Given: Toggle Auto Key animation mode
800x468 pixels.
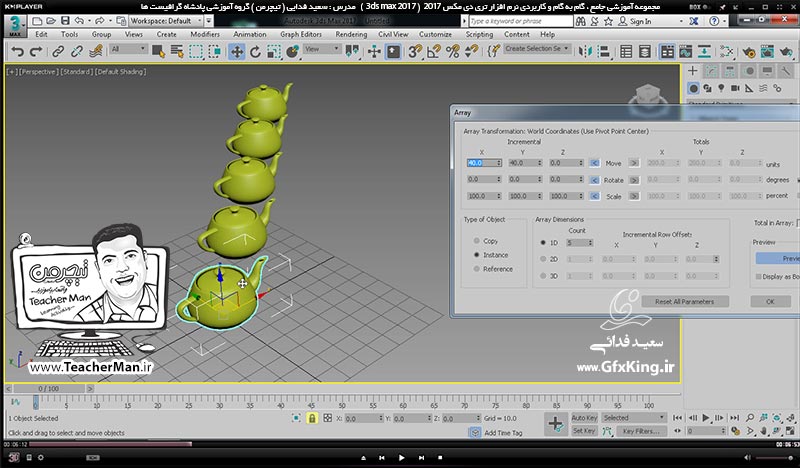Looking at the screenshot, I should coord(584,418).
